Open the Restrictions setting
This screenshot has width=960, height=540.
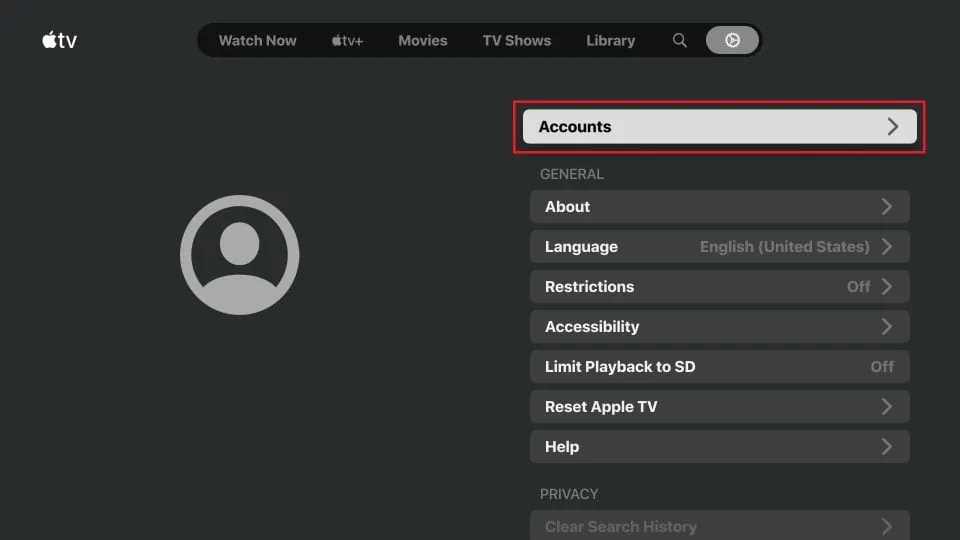point(719,287)
